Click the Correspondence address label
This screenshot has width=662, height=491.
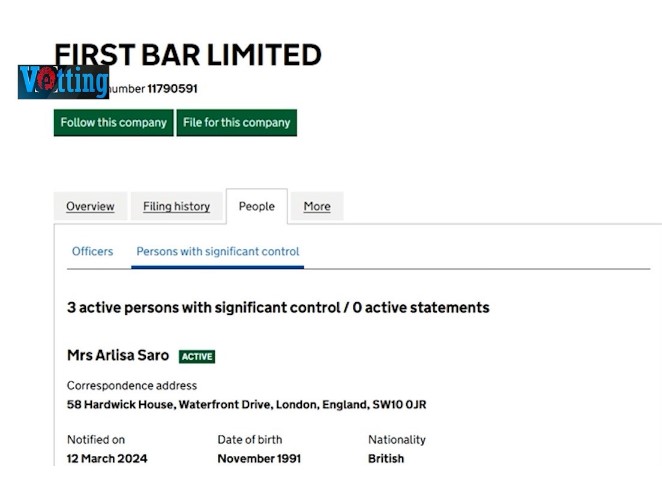click(x=132, y=386)
